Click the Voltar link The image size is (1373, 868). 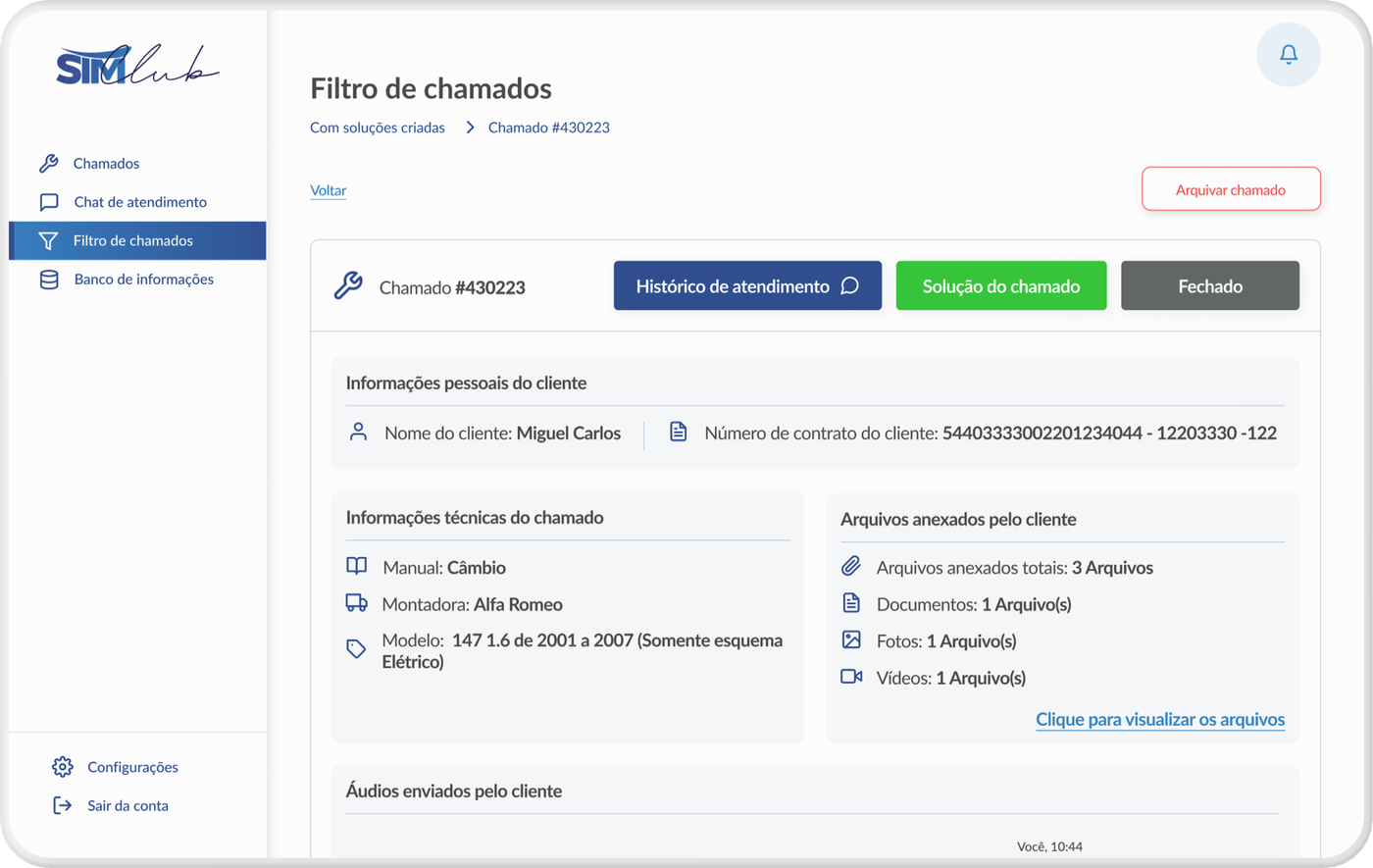pos(329,190)
